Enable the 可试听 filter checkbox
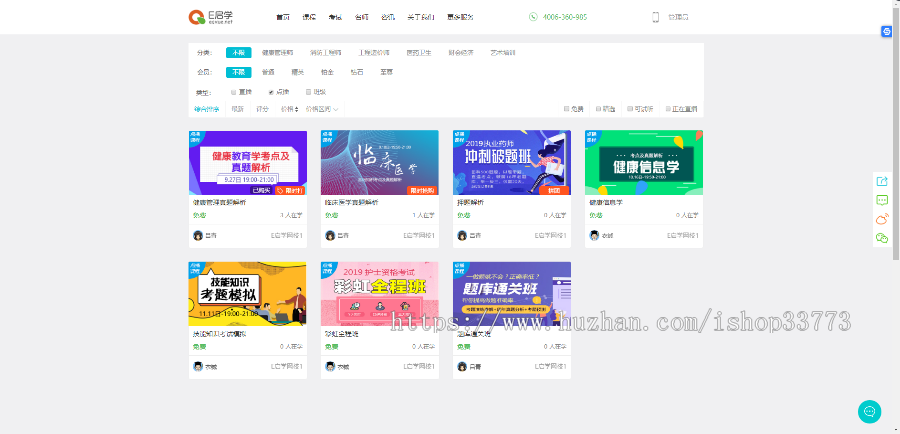900x434 pixels. tap(630, 108)
